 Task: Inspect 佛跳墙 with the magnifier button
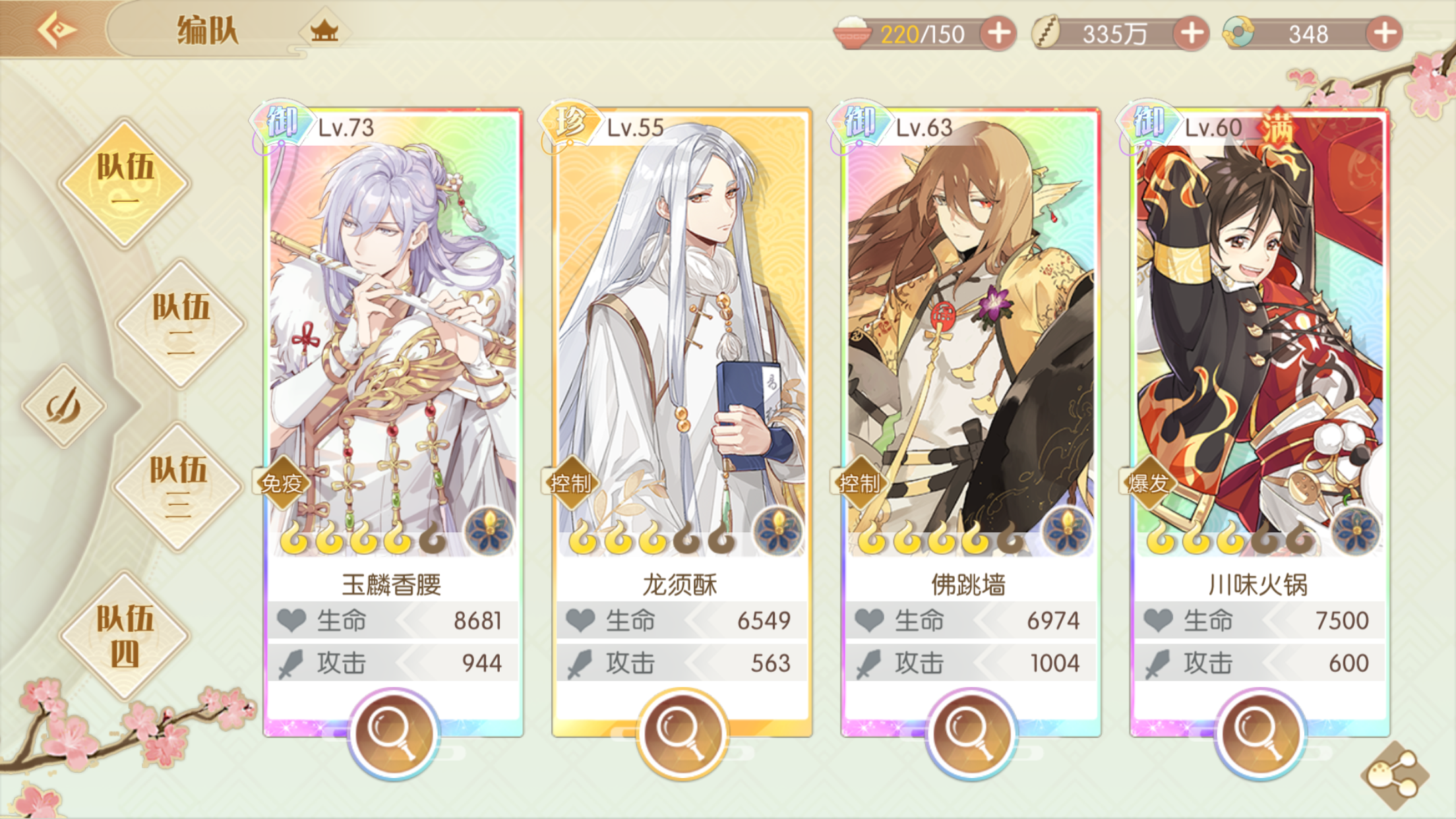pos(971,734)
